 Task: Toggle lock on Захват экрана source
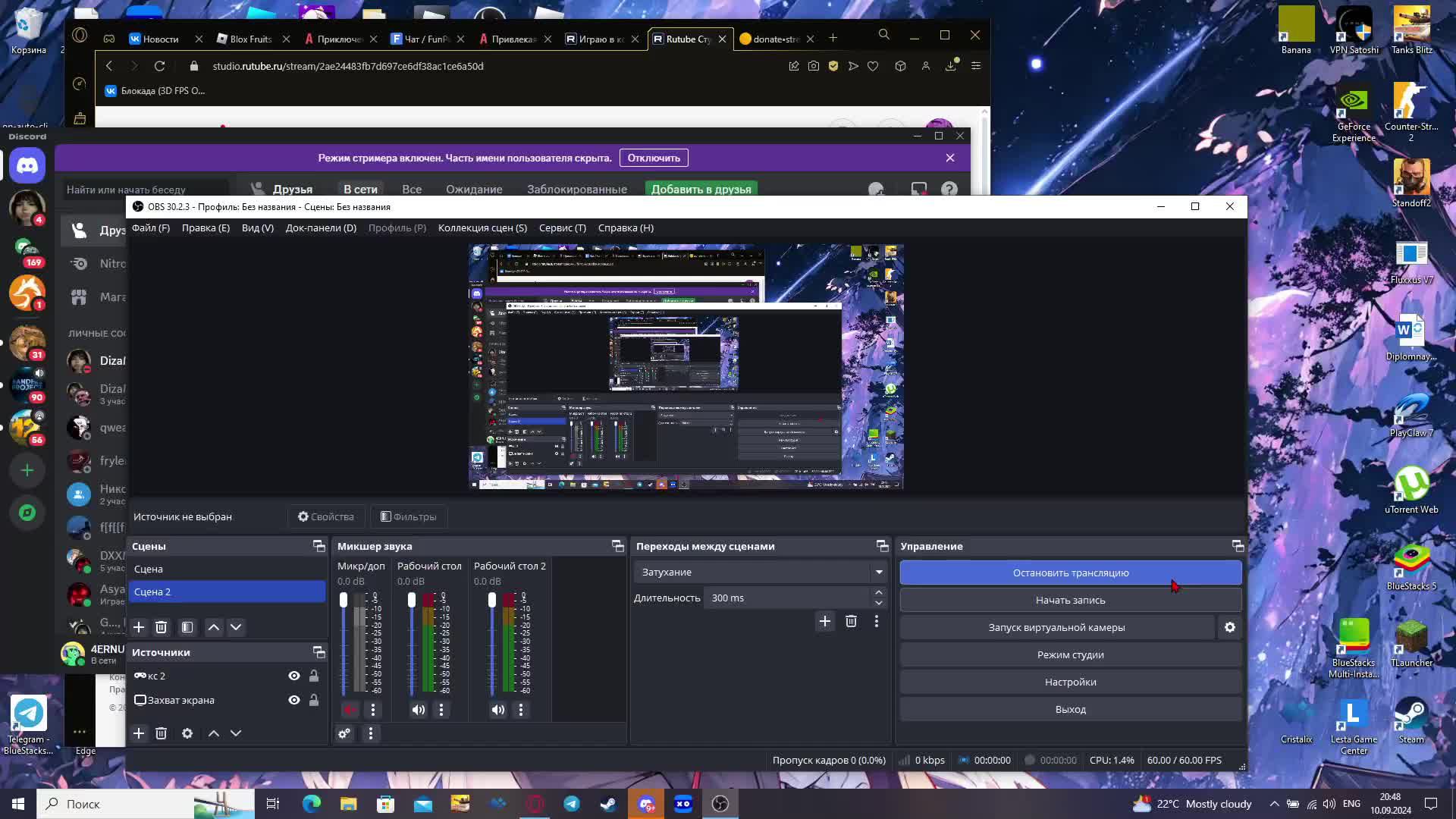coord(314,700)
